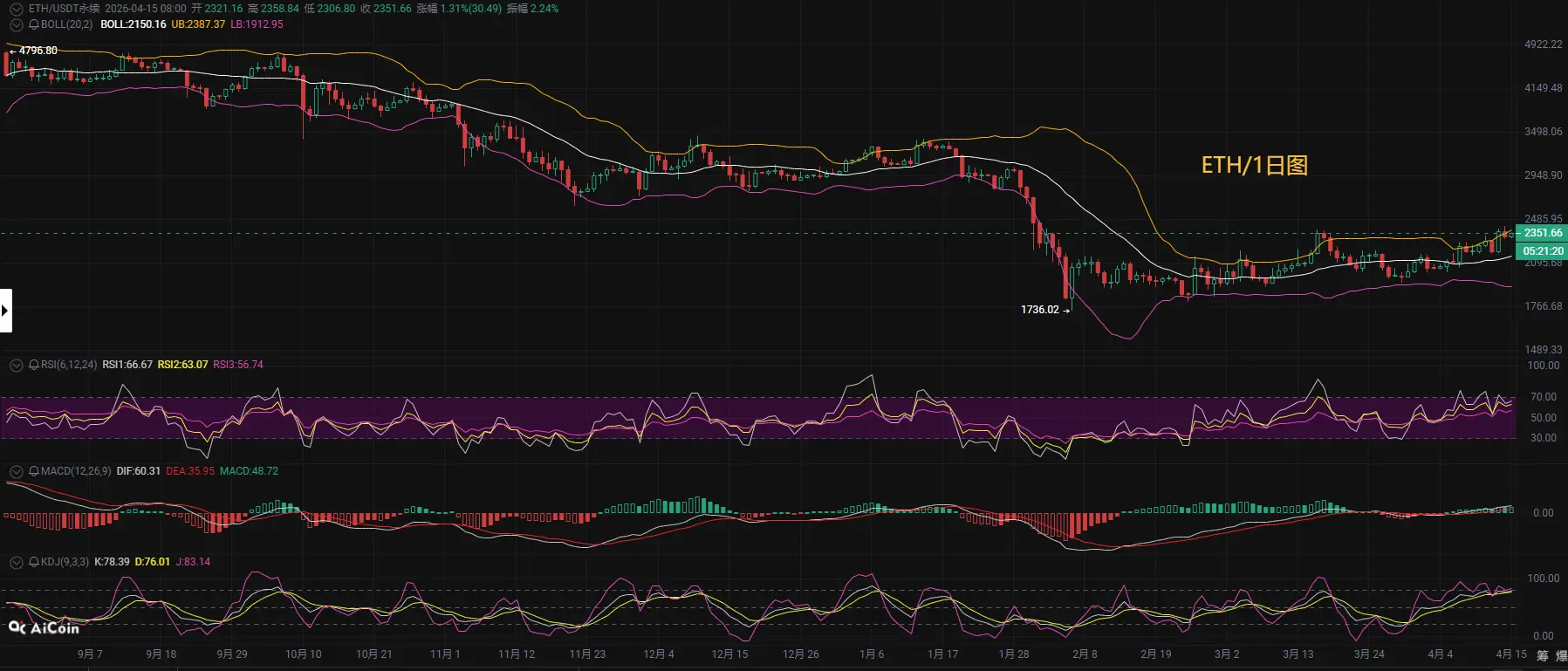Image resolution: width=1568 pixels, height=671 pixels.
Task: Set alert with KDJ bell icon
Action: point(34,562)
